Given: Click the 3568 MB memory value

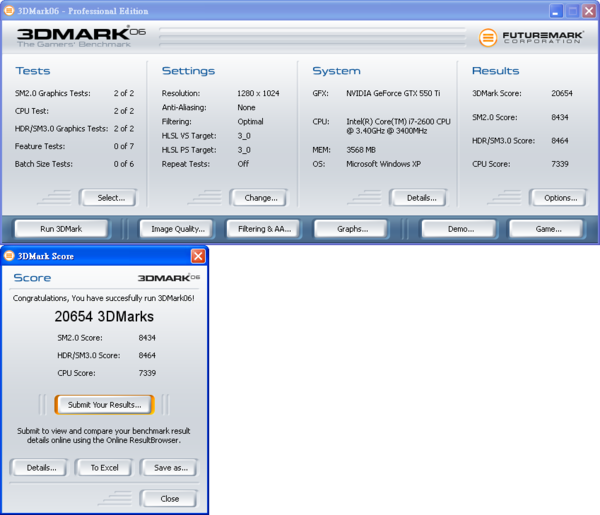Looking at the screenshot, I should (361, 150).
